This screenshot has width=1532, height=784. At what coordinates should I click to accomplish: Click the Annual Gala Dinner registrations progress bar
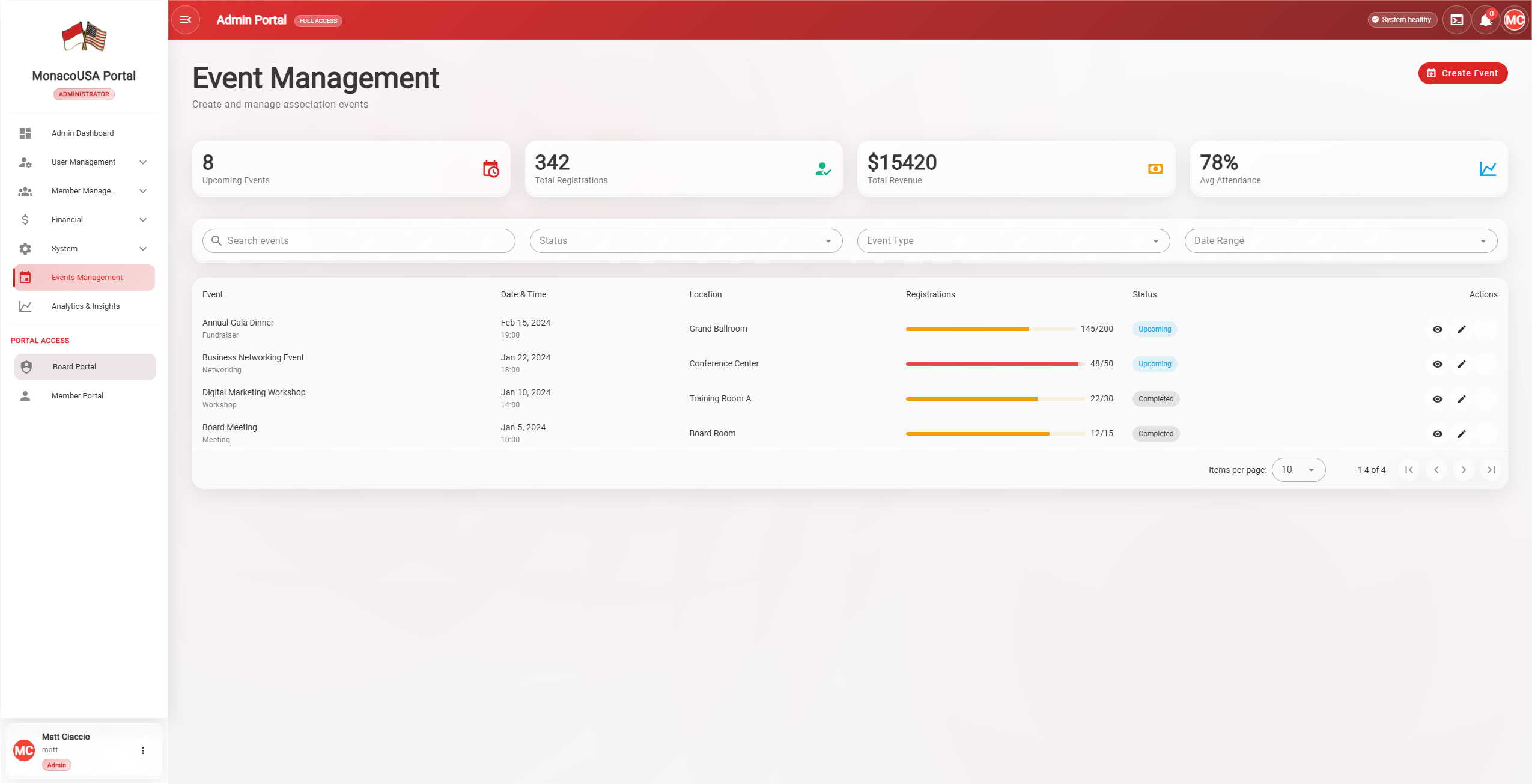990,329
